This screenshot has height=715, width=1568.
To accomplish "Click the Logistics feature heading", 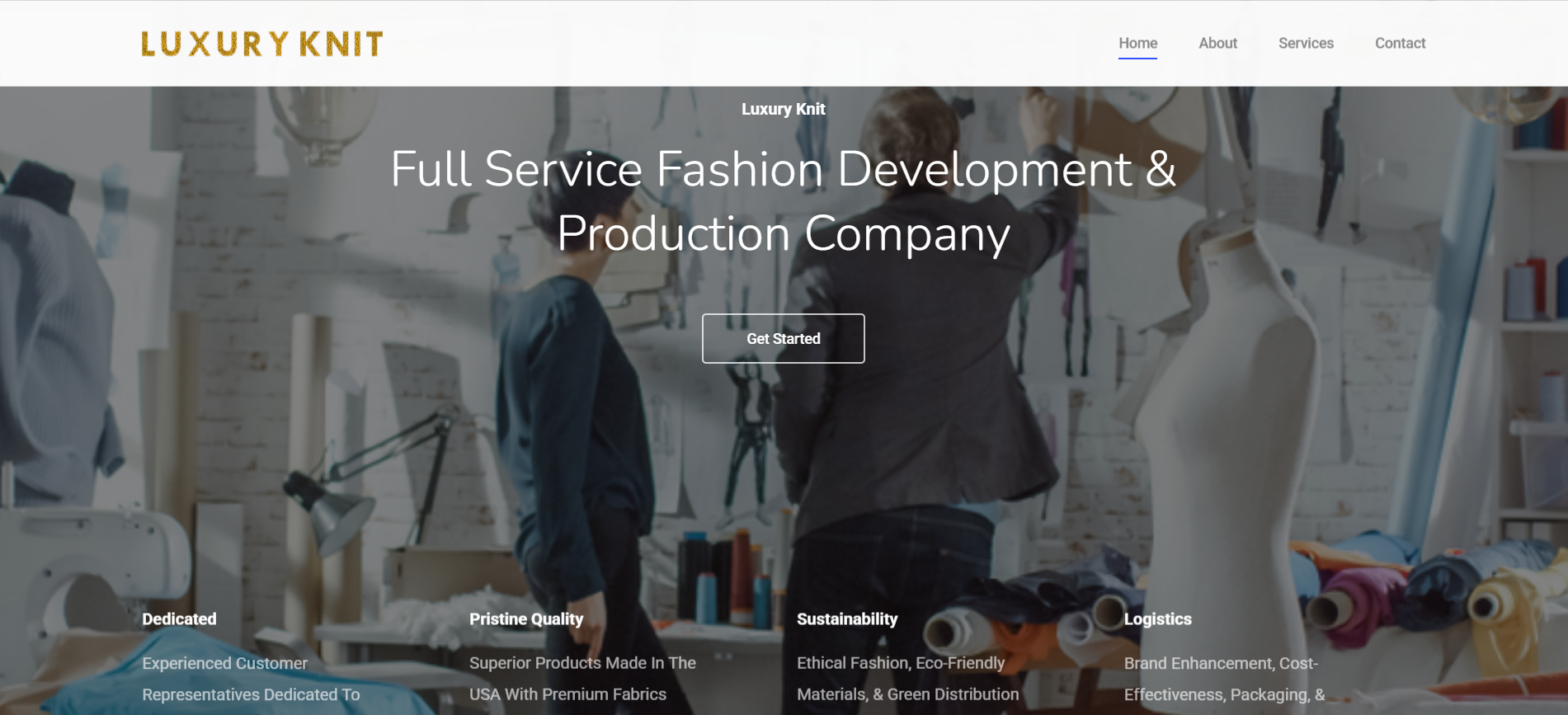I will click(x=1158, y=619).
